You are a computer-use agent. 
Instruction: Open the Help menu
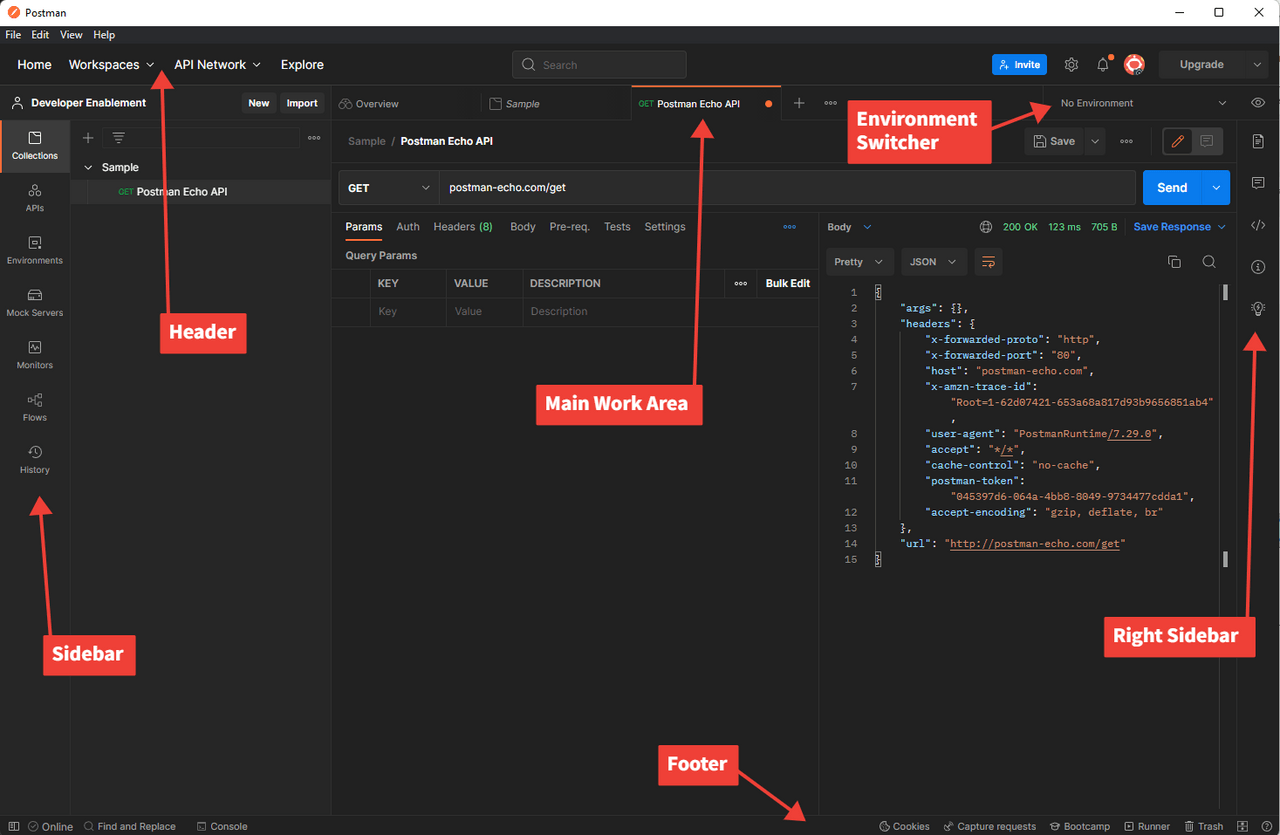(x=104, y=35)
